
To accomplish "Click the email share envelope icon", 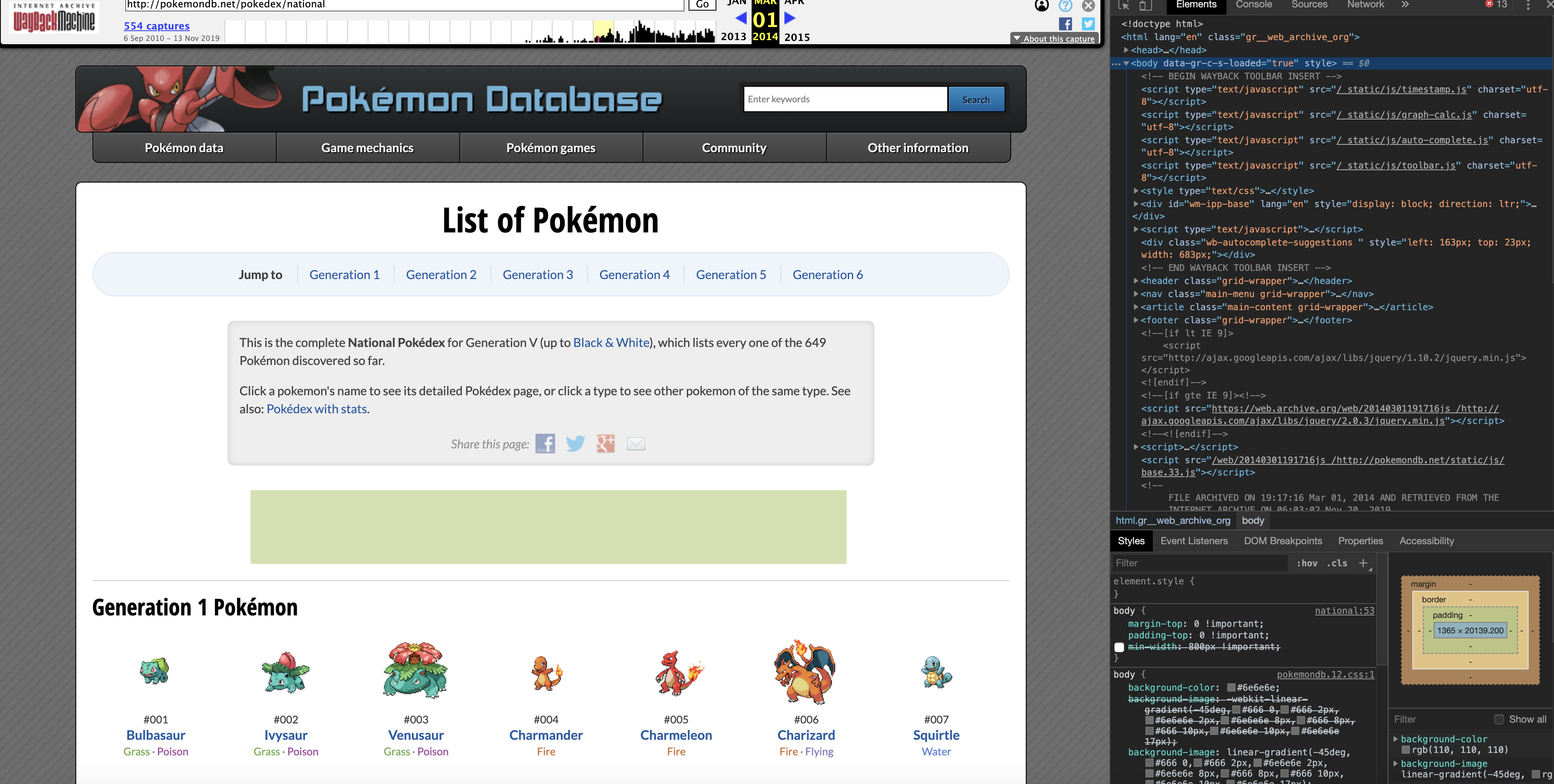I will (x=636, y=444).
